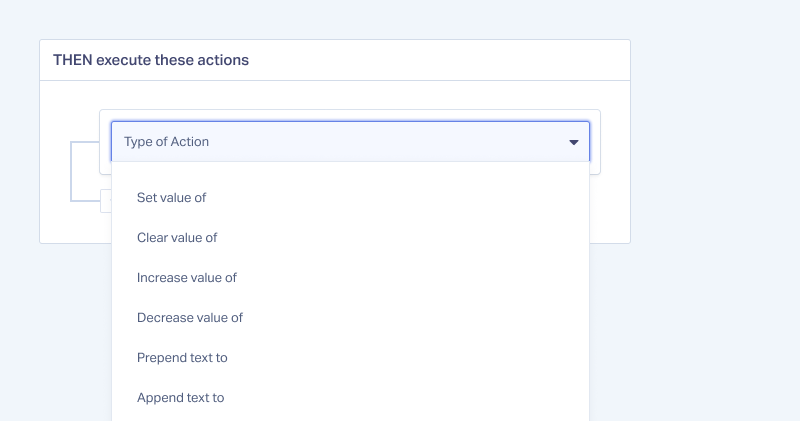Viewport: 800px width, 421px height.
Task: Open the Type of Action combo box
Action: click(x=350, y=142)
